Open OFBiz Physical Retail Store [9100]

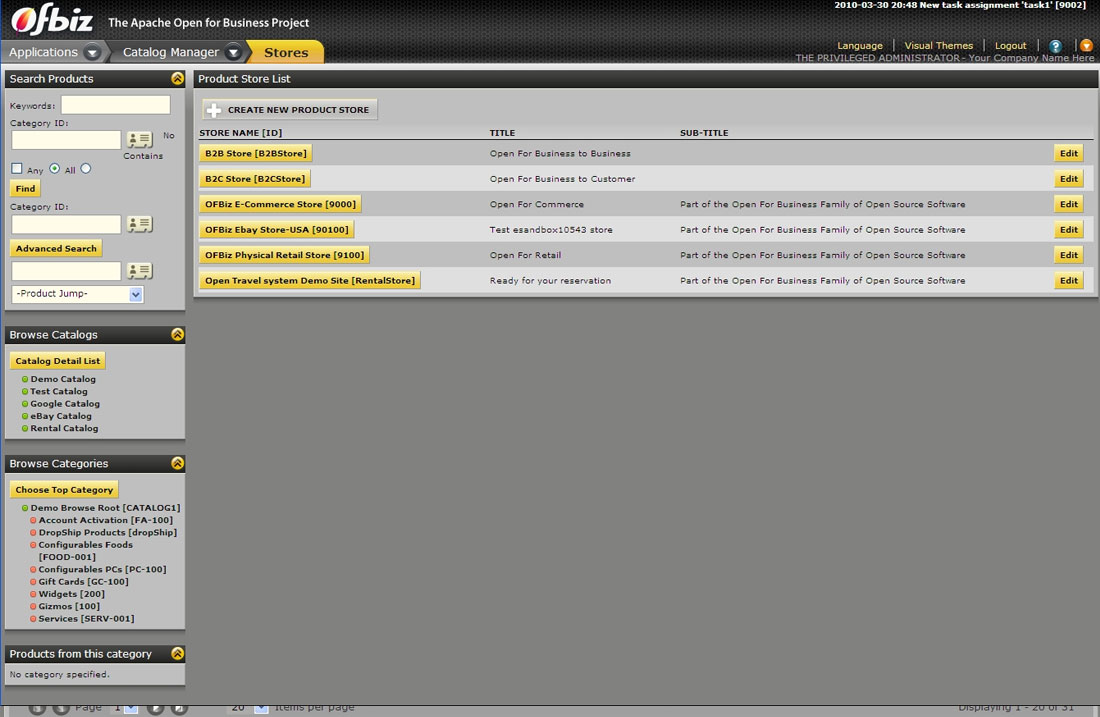click(x=284, y=255)
